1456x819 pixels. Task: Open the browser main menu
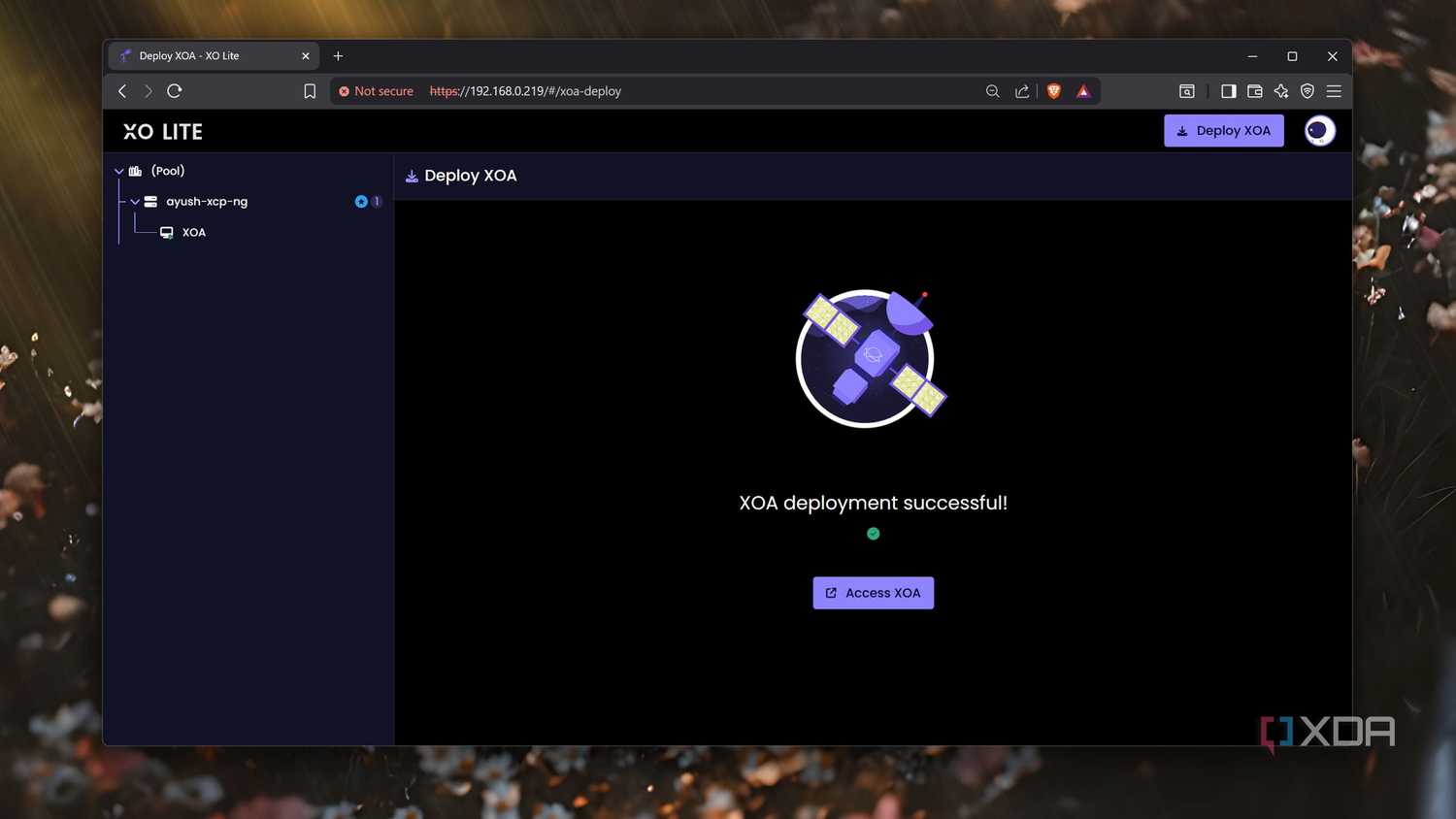click(1334, 91)
